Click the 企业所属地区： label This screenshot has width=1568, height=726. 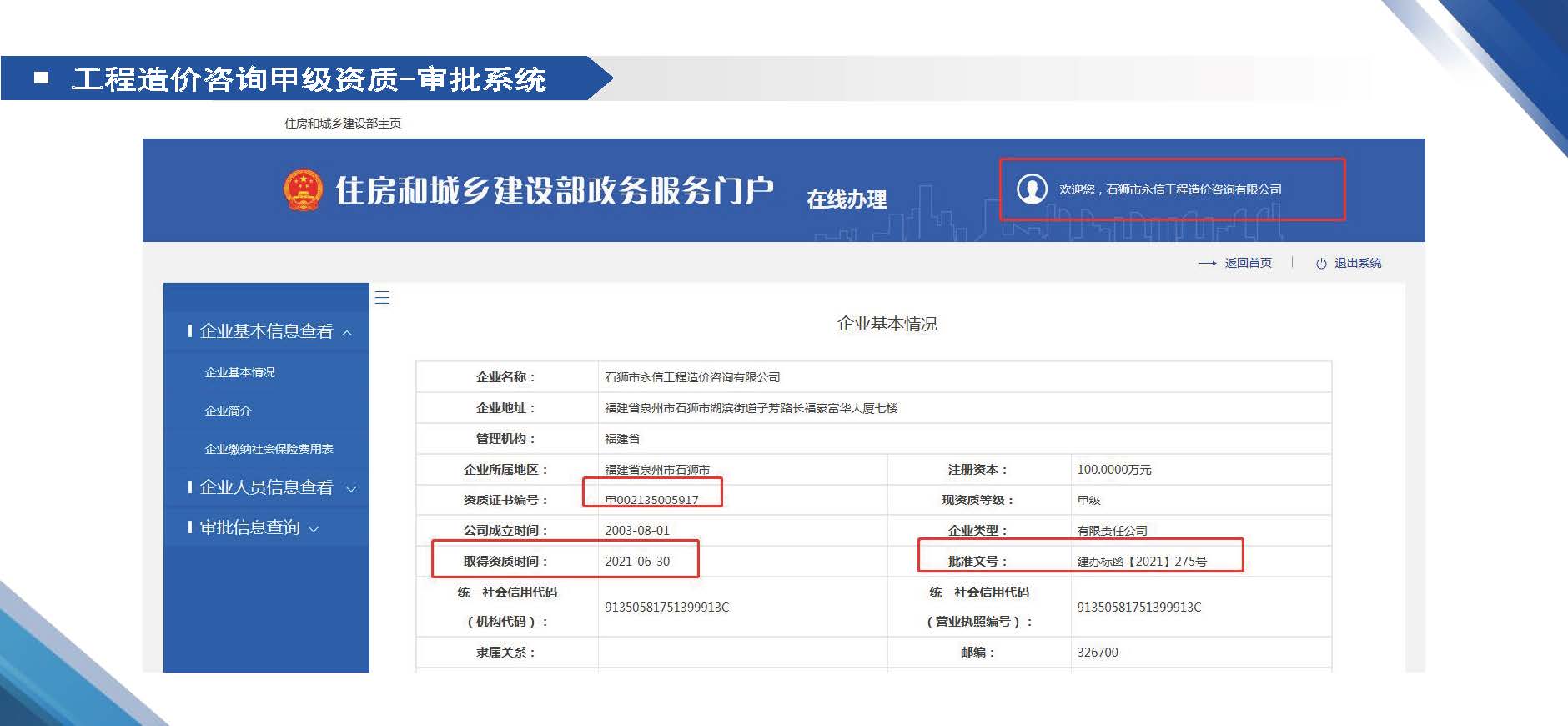click(x=505, y=470)
